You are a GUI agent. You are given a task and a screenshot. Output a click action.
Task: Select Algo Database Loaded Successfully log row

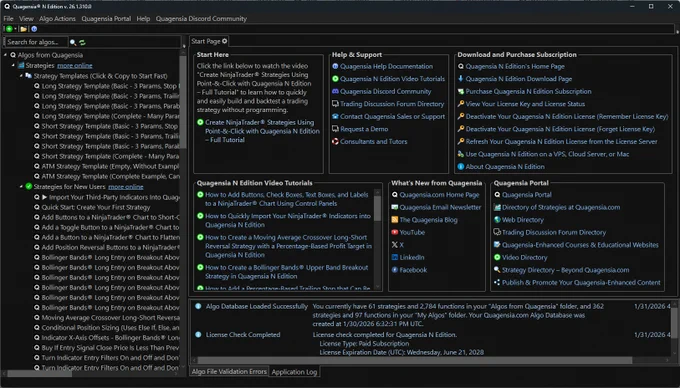click(257, 306)
